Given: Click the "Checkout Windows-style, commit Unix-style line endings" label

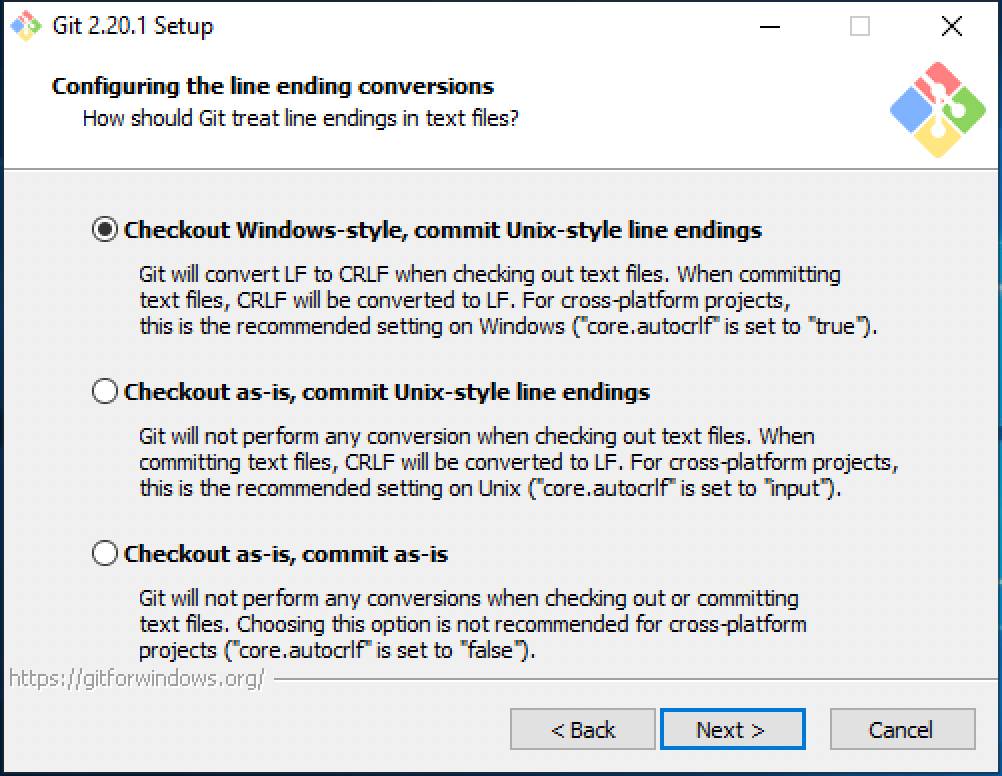Looking at the screenshot, I should (442, 230).
